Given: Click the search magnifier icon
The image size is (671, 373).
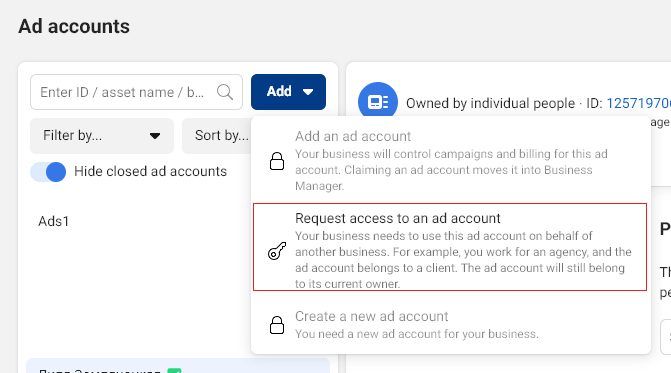Looking at the screenshot, I should pos(225,92).
